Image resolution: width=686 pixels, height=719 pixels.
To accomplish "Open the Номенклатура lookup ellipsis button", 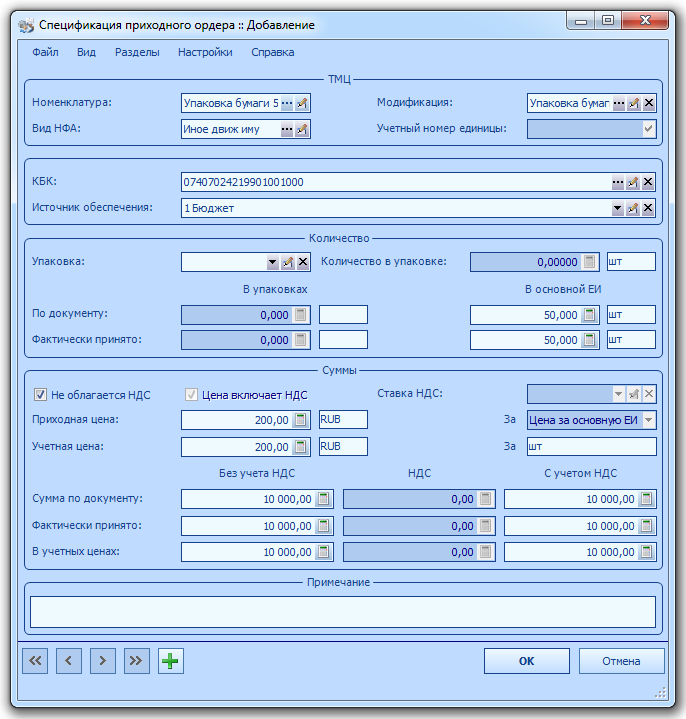I will click(x=287, y=103).
